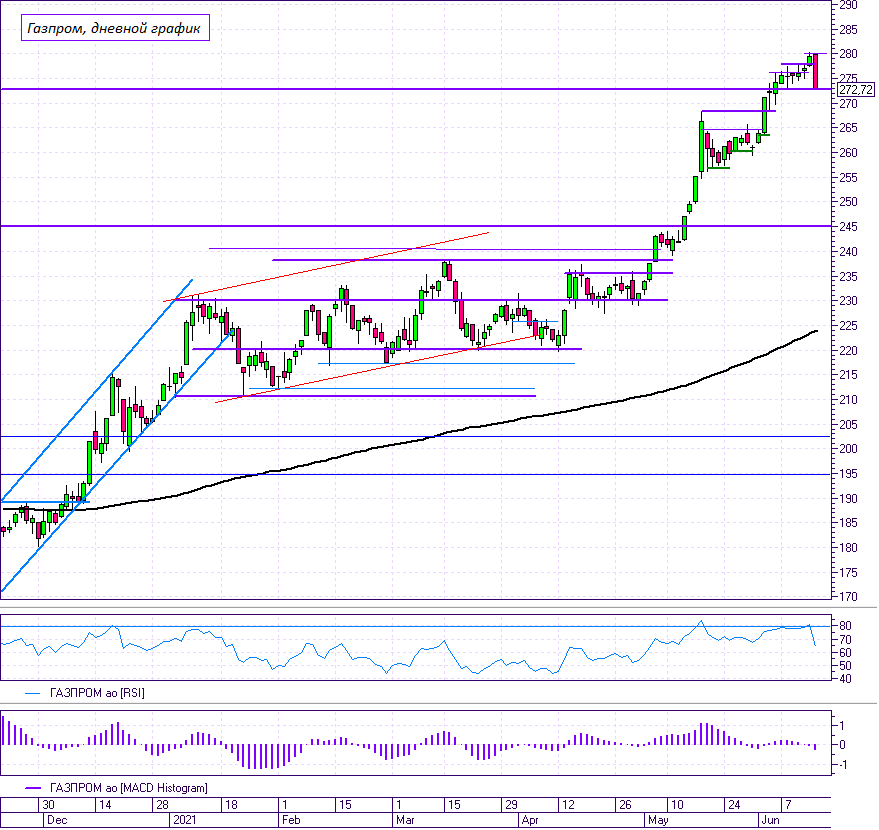Click the Jun month label
The image size is (879, 830).
click(x=771, y=820)
